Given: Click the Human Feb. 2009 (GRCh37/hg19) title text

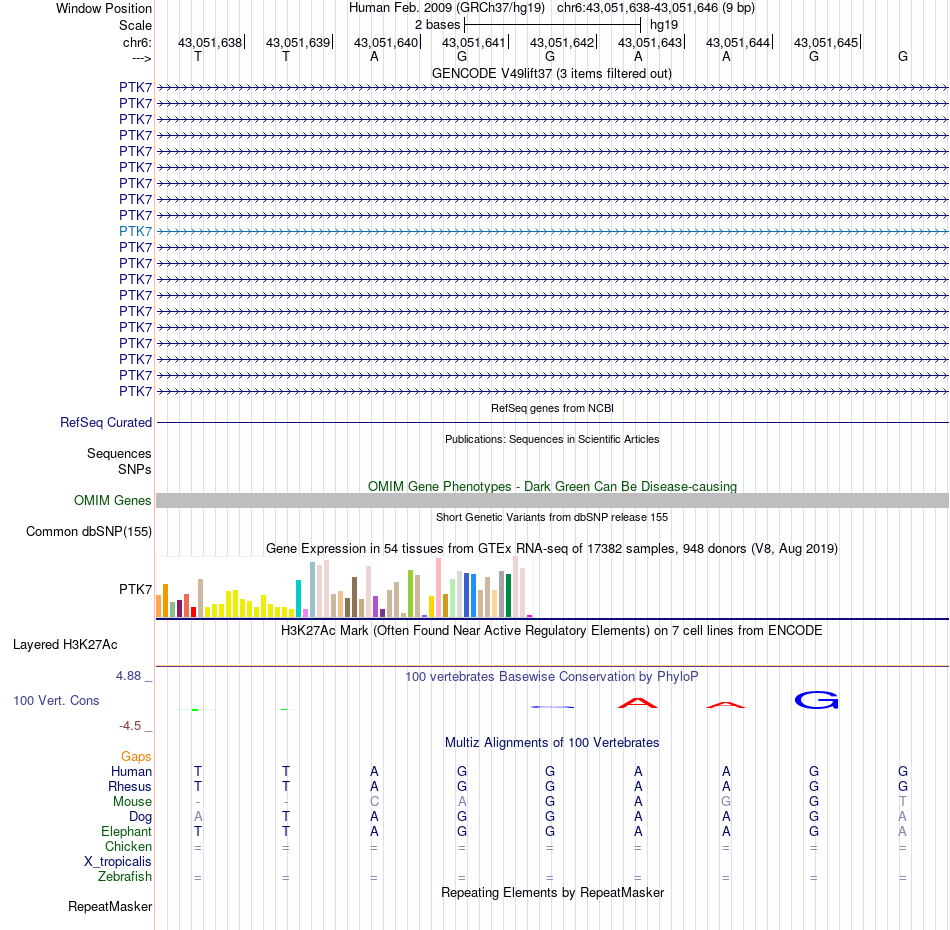Looking at the screenshot, I should [x=447, y=8].
